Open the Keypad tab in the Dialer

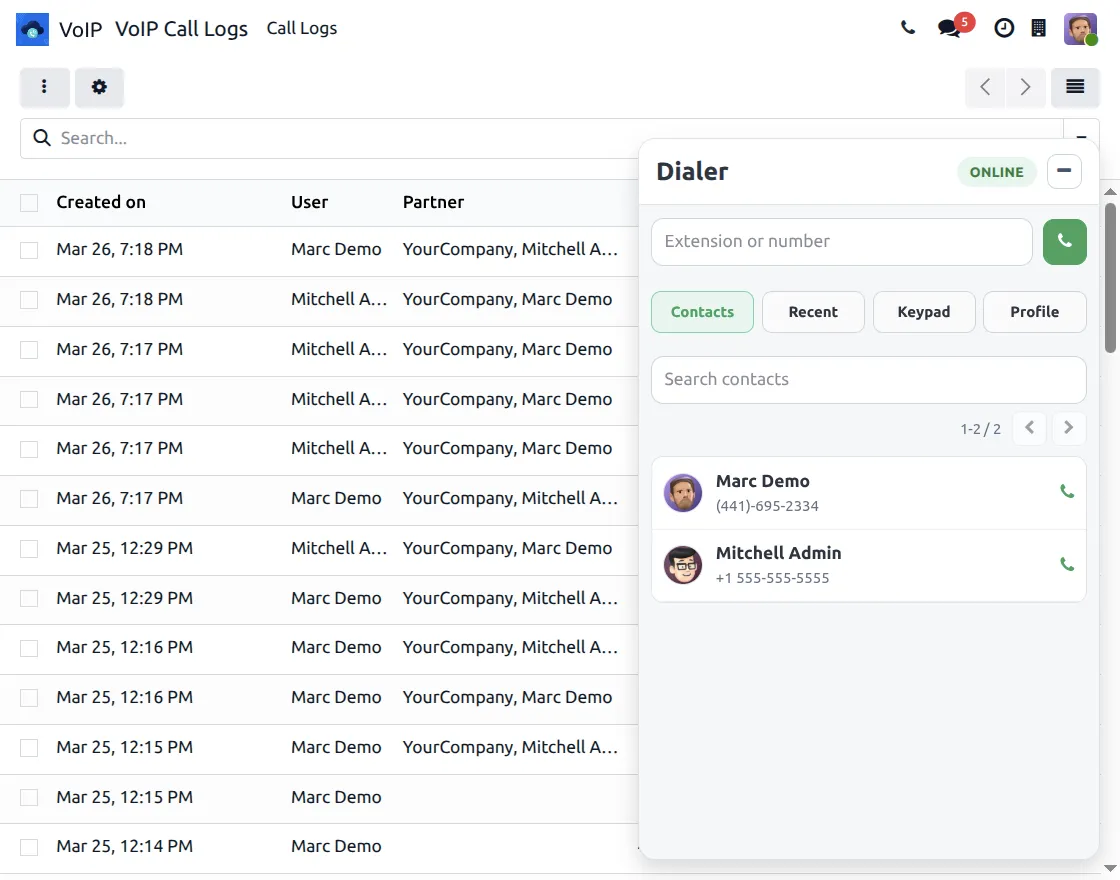tap(924, 312)
